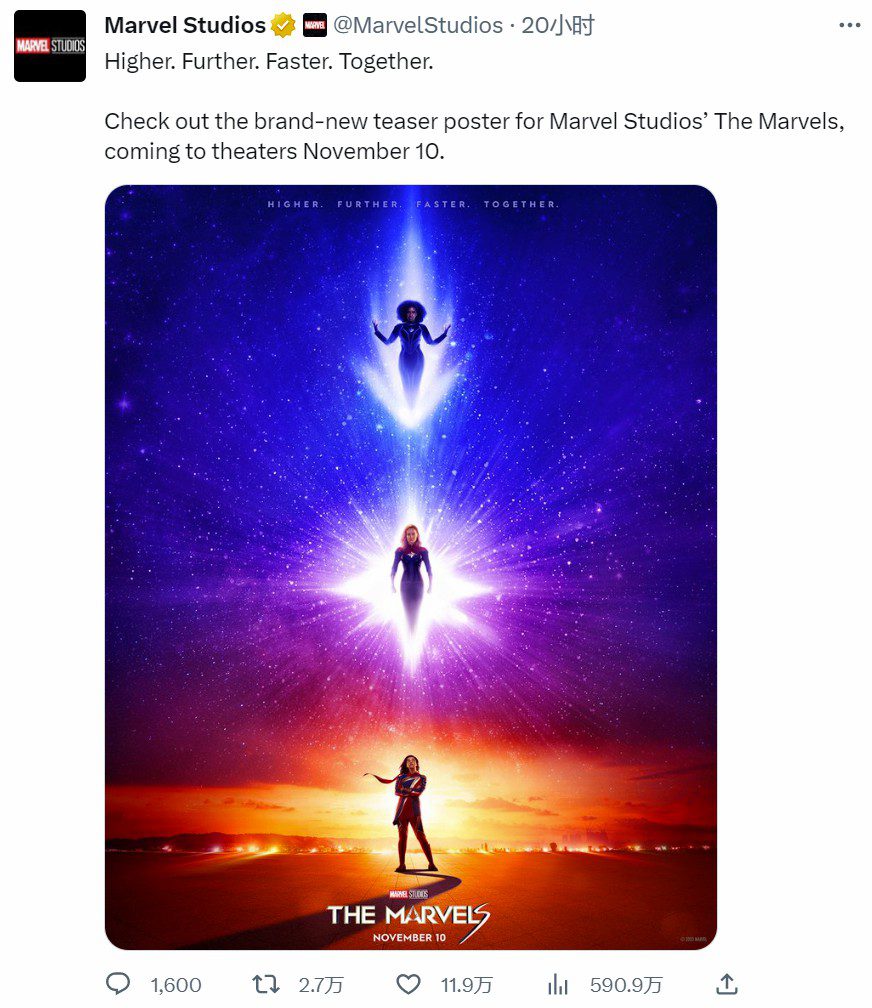The image size is (872, 1008).
Task: Click the gold verified badge
Action: pos(282,26)
